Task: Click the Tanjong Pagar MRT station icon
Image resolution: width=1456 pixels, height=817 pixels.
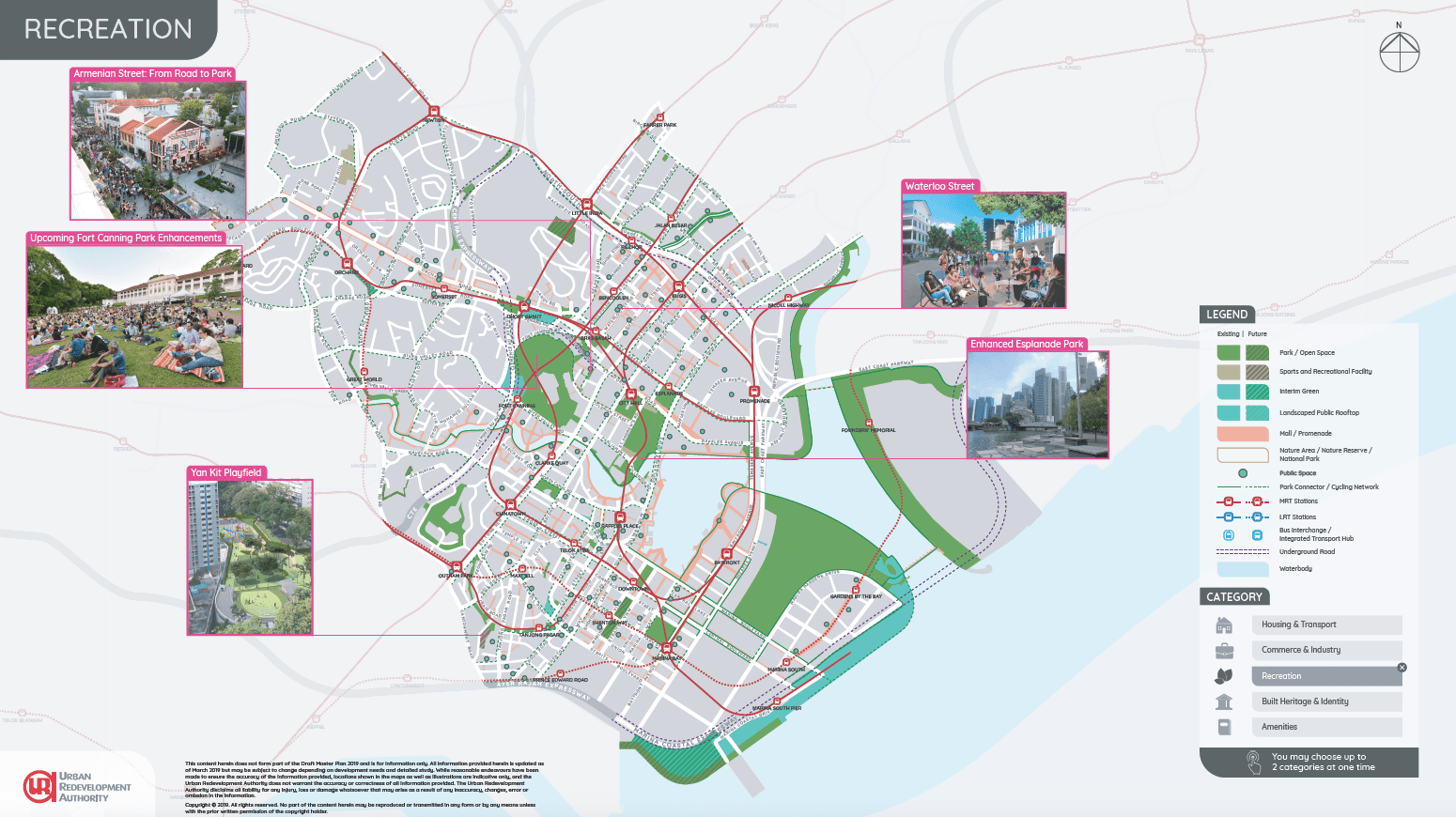Action: [x=538, y=627]
